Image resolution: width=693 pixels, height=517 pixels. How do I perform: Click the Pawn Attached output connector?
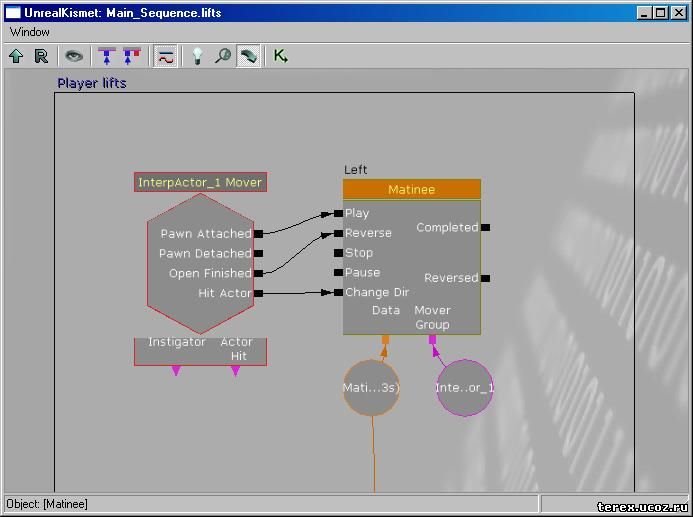[258, 234]
